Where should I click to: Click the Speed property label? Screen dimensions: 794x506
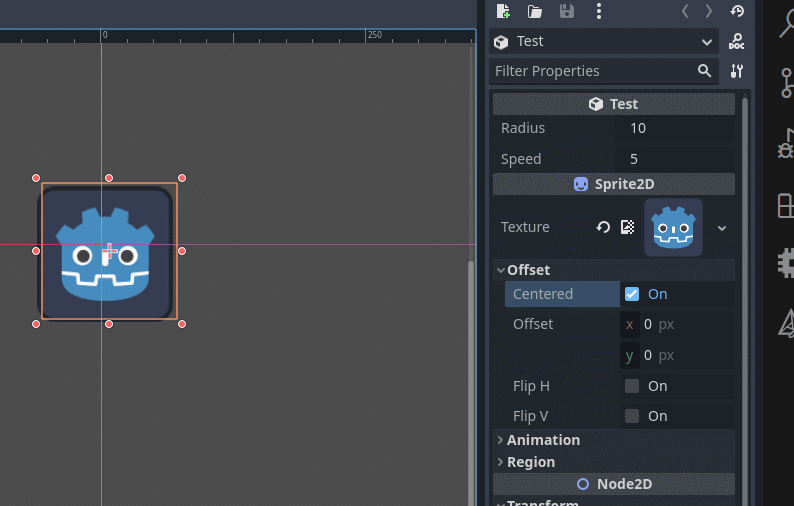pyautogui.click(x=521, y=160)
